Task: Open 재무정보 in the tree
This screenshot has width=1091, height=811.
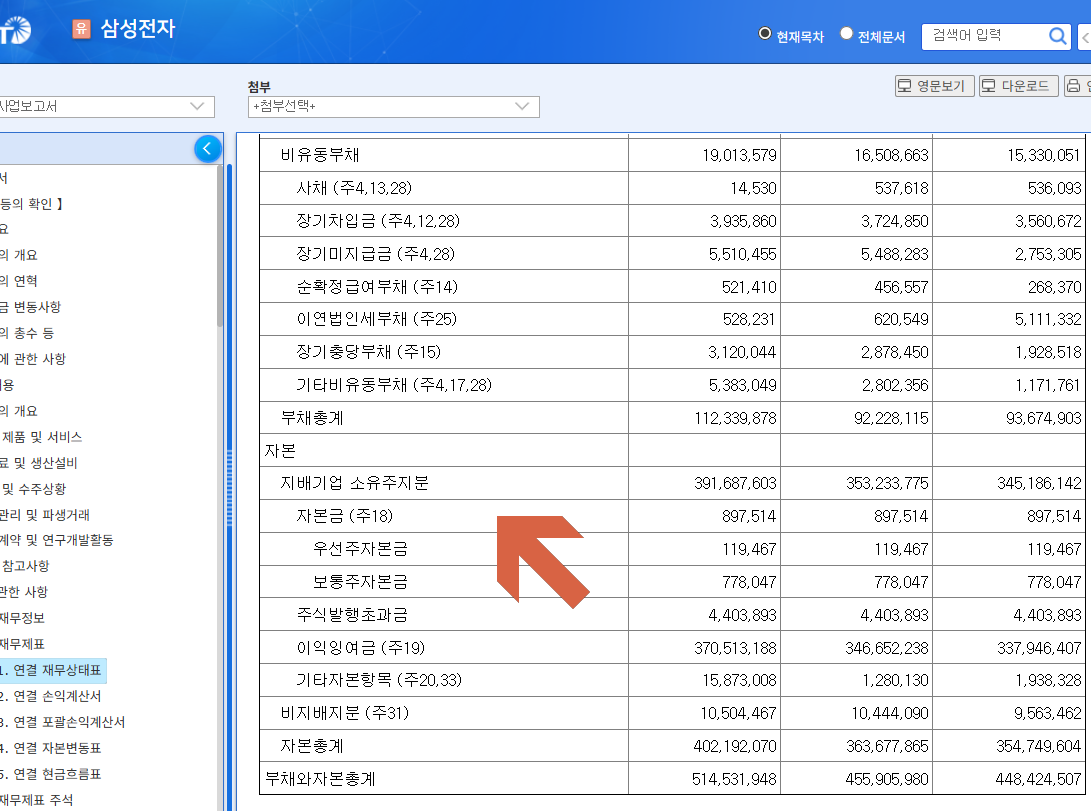Action: point(22,618)
